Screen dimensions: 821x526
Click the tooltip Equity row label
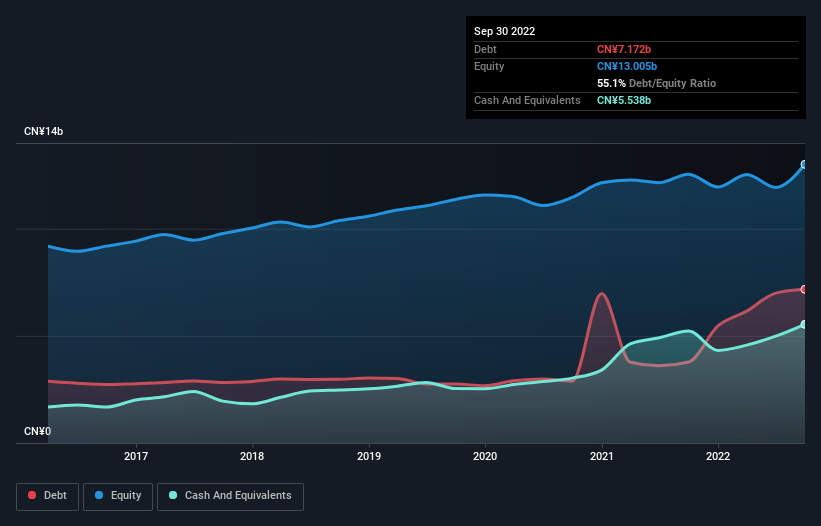[x=489, y=66]
